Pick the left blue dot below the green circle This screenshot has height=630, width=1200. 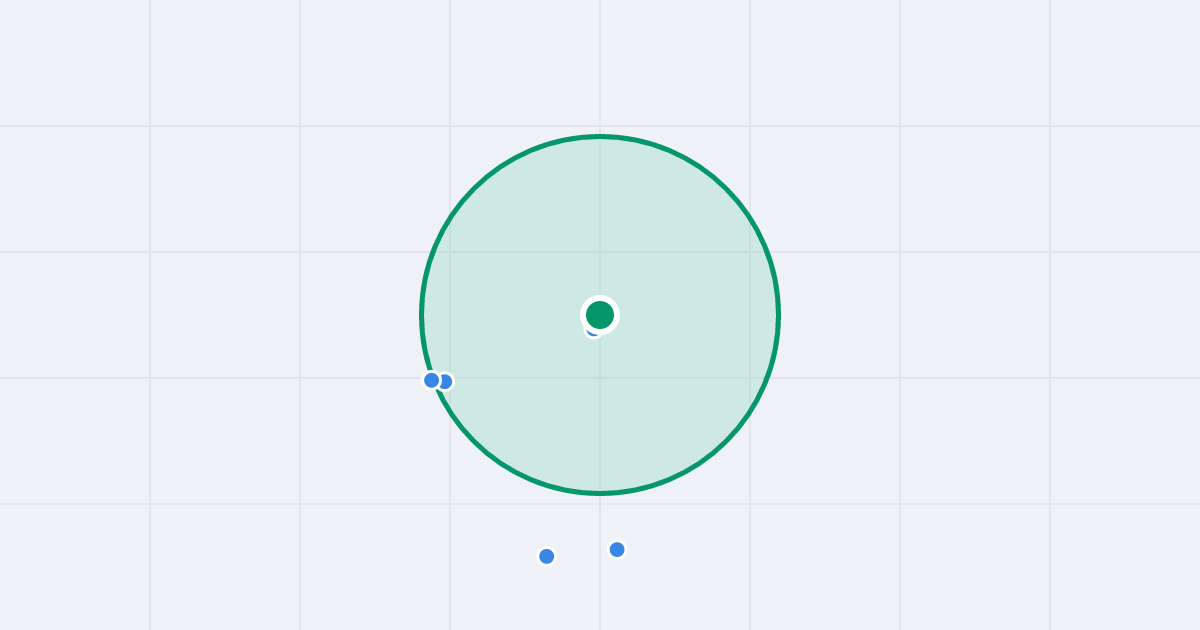(x=546, y=556)
